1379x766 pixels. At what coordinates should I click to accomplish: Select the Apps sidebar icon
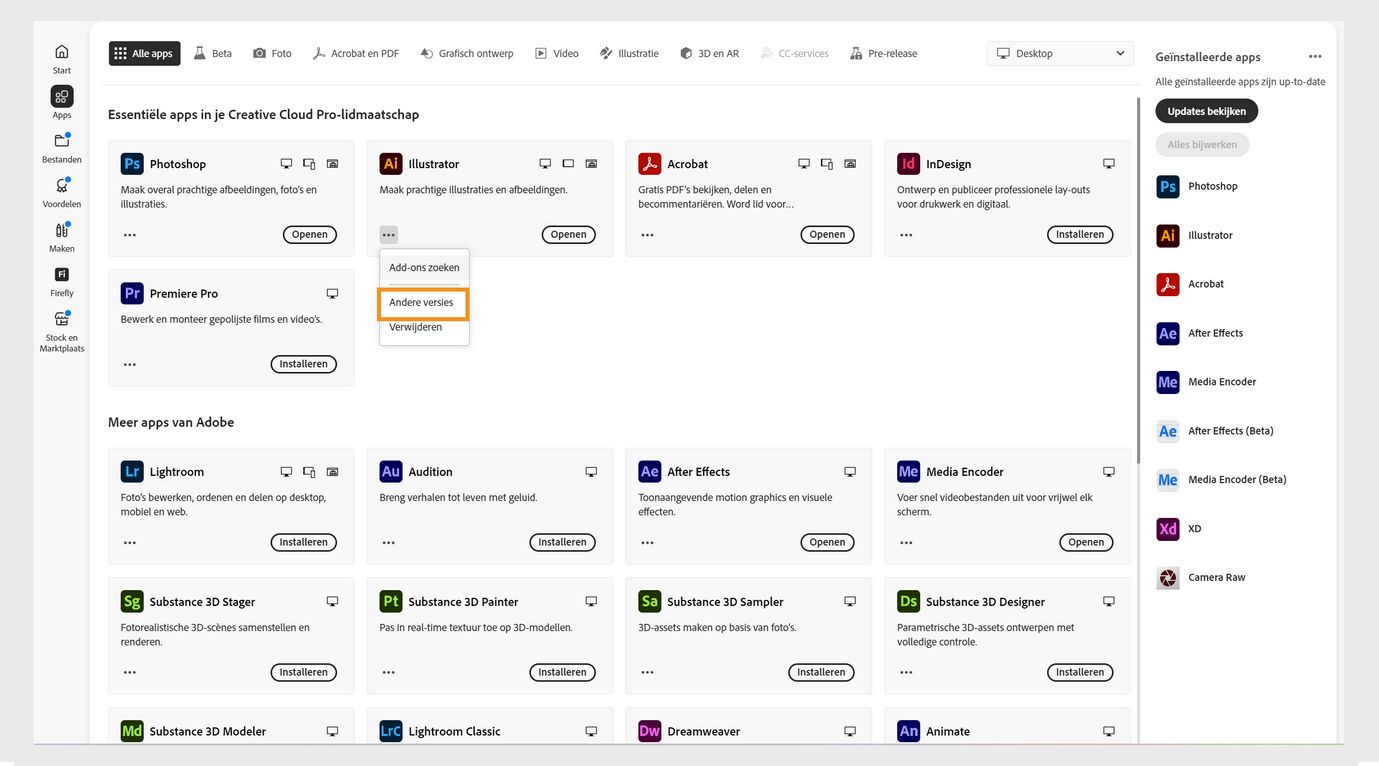pos(62,97)
